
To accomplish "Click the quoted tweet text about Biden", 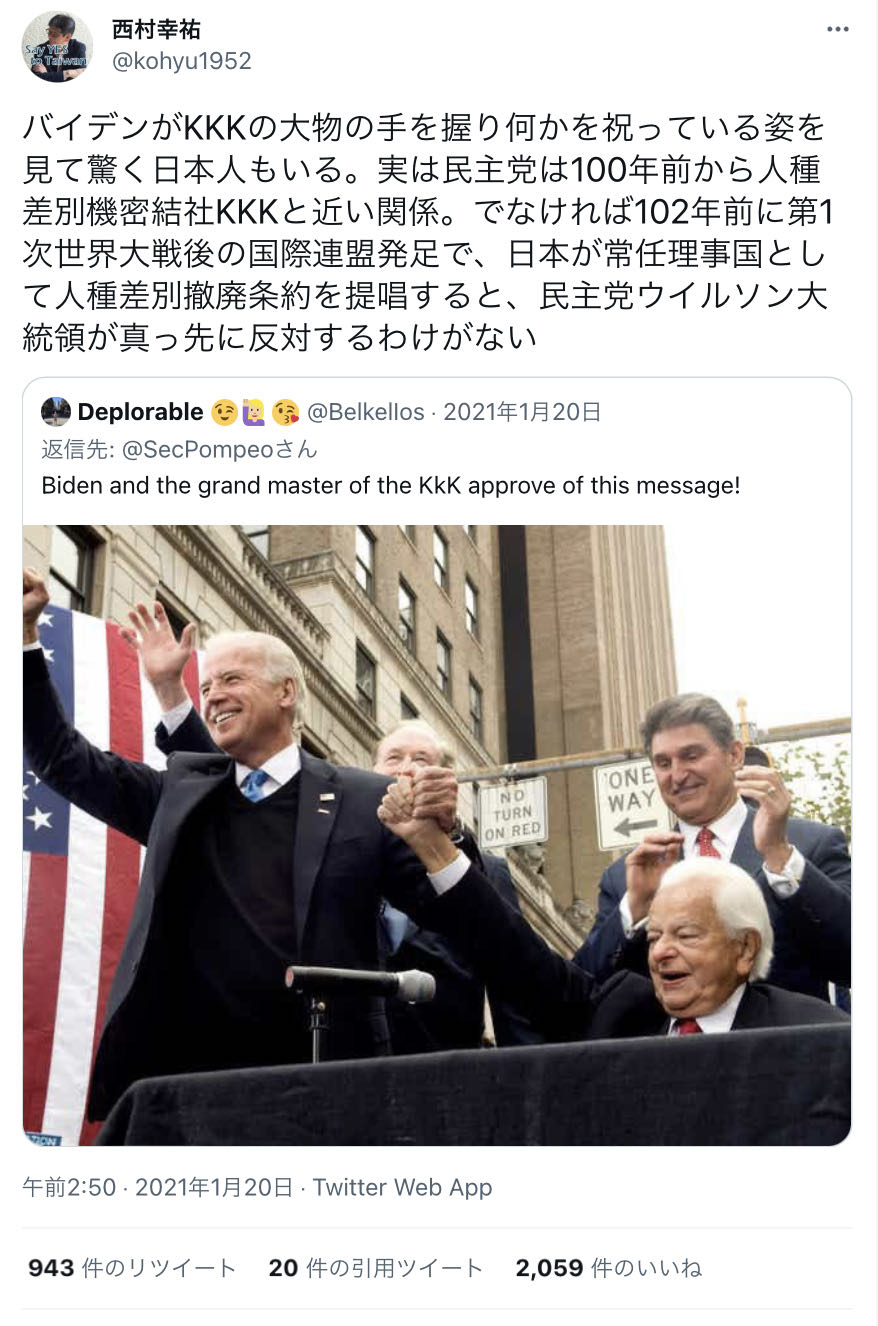I will [x=391, y=487].
